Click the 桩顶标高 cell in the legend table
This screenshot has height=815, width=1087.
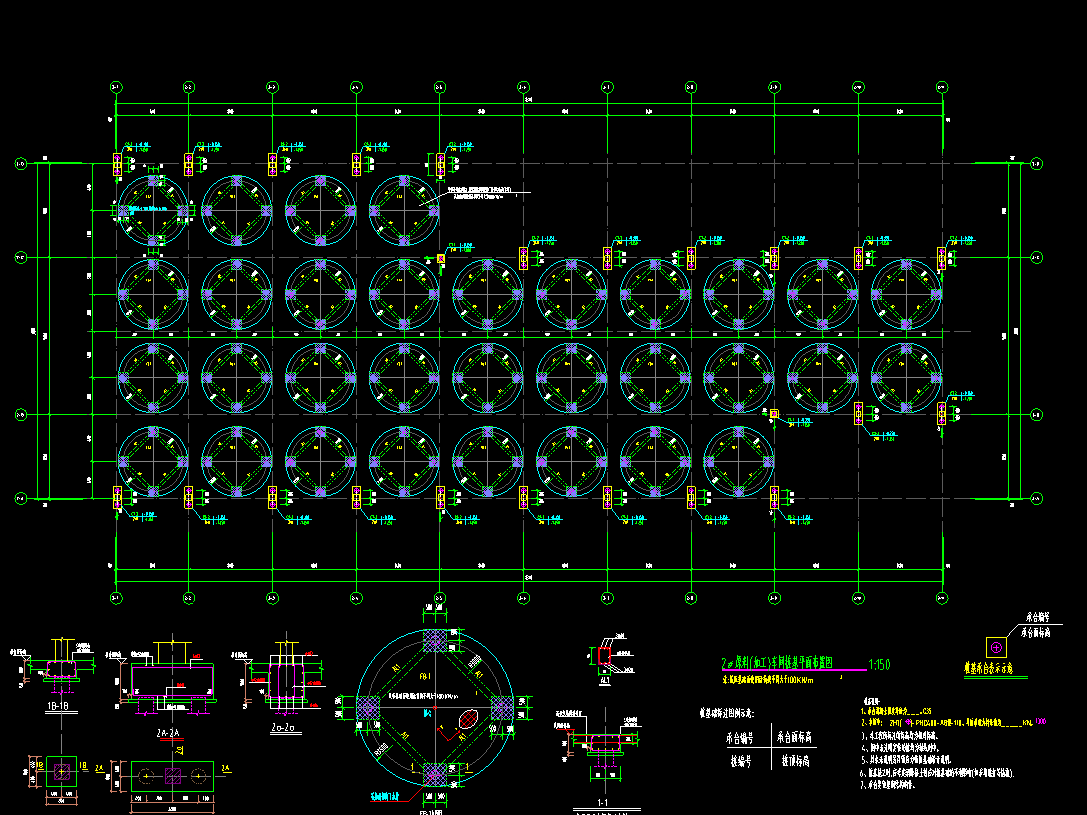pos(796,761)
